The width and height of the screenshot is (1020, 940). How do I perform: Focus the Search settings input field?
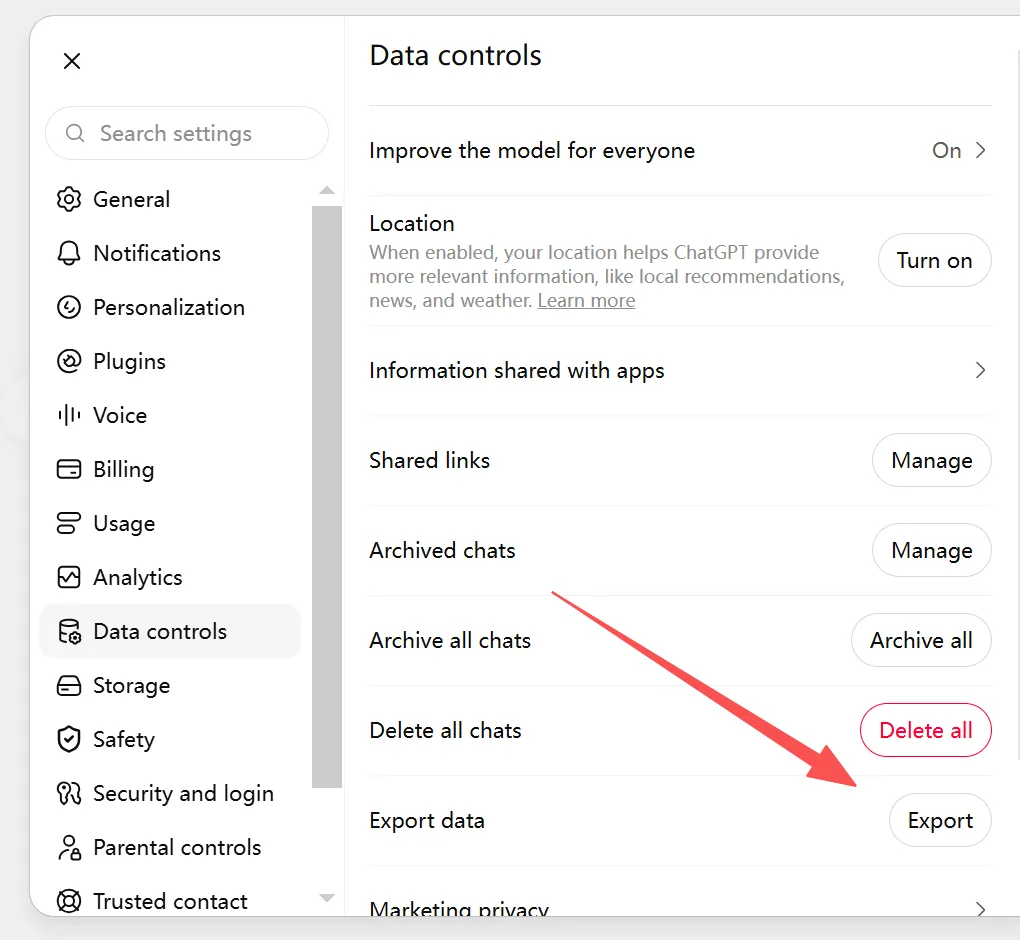(x=187, y=133)
